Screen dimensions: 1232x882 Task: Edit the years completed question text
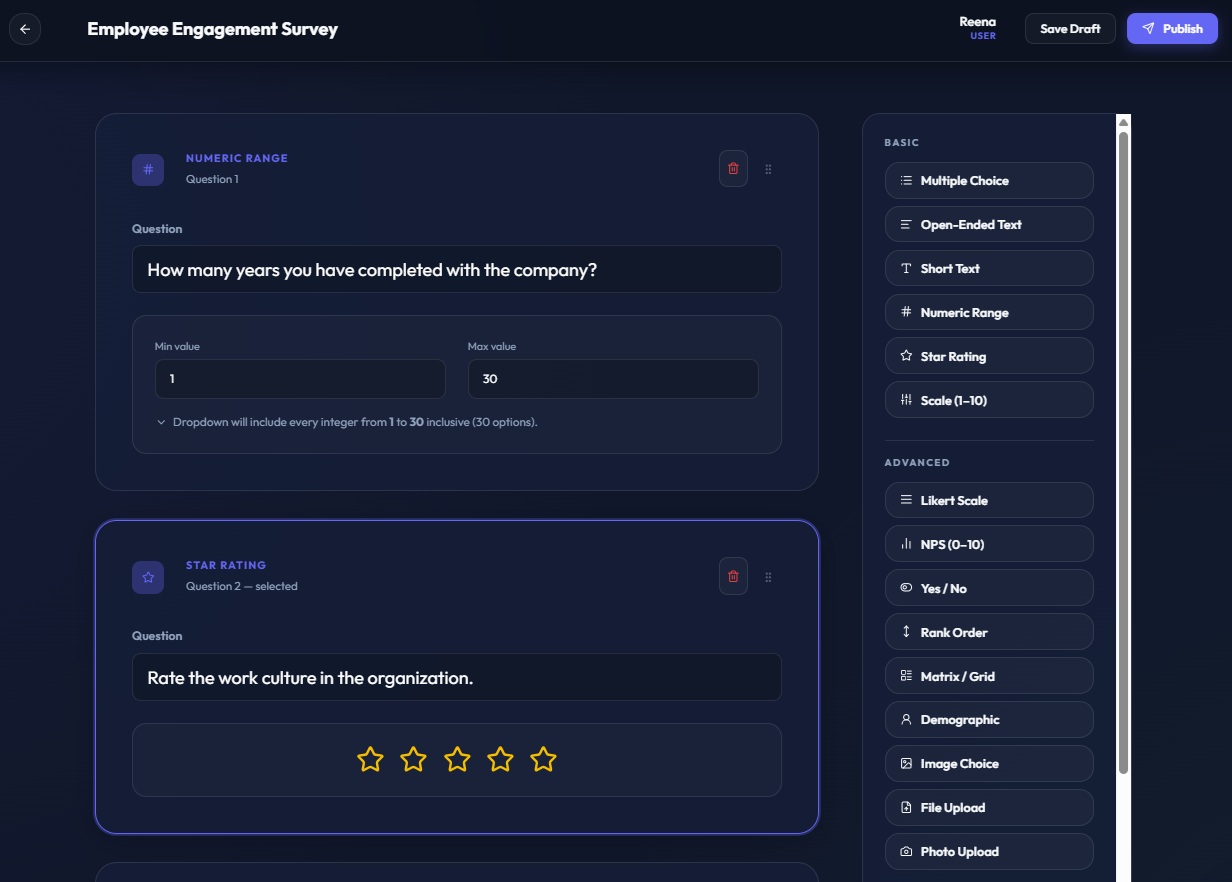coord(457,269)
